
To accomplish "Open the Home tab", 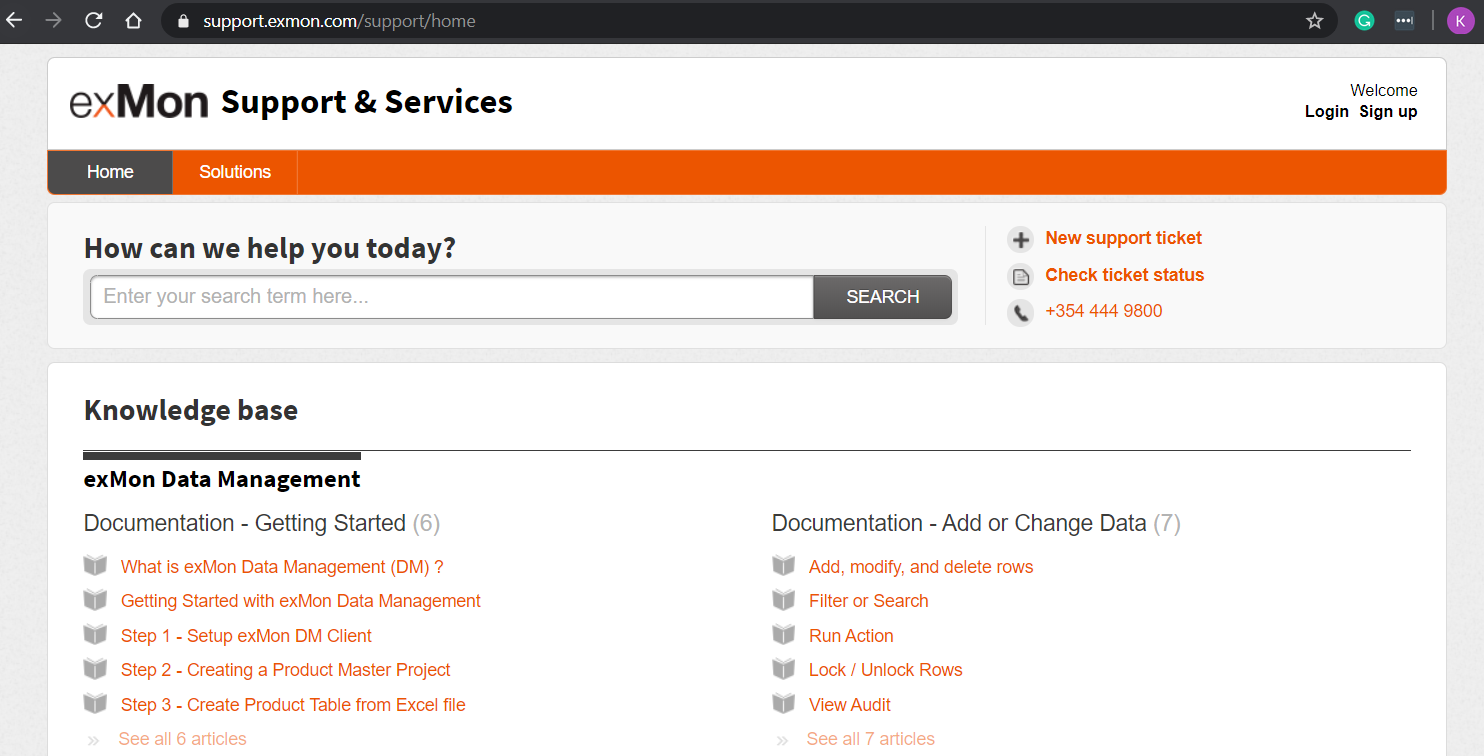I will tap(110, 172).
